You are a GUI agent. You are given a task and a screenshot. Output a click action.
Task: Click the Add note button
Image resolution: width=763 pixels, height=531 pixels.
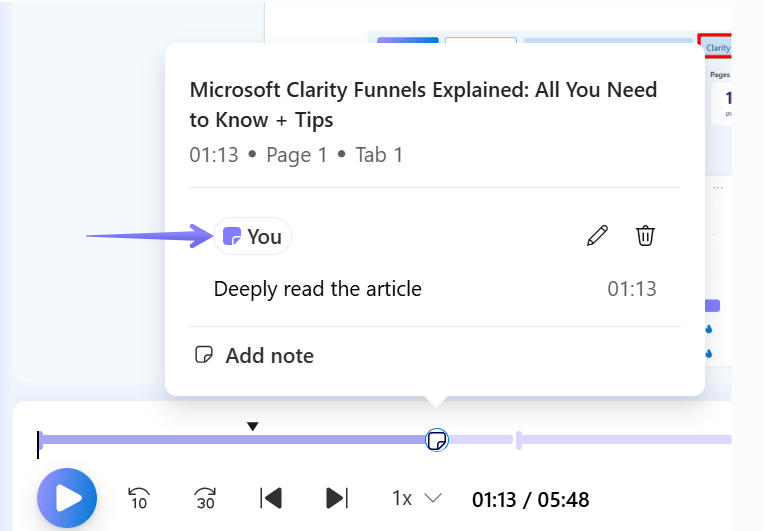click(x=254, y=355)
